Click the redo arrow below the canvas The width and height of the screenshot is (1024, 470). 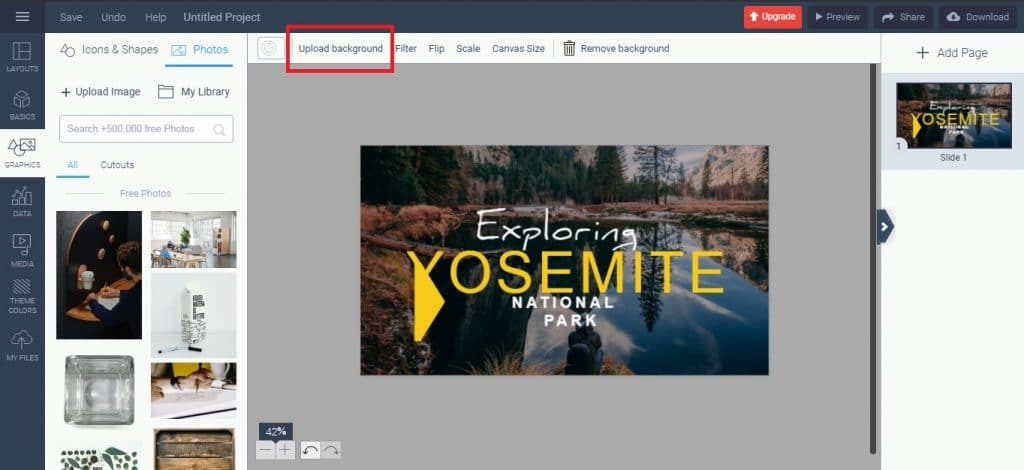[331, 450]
